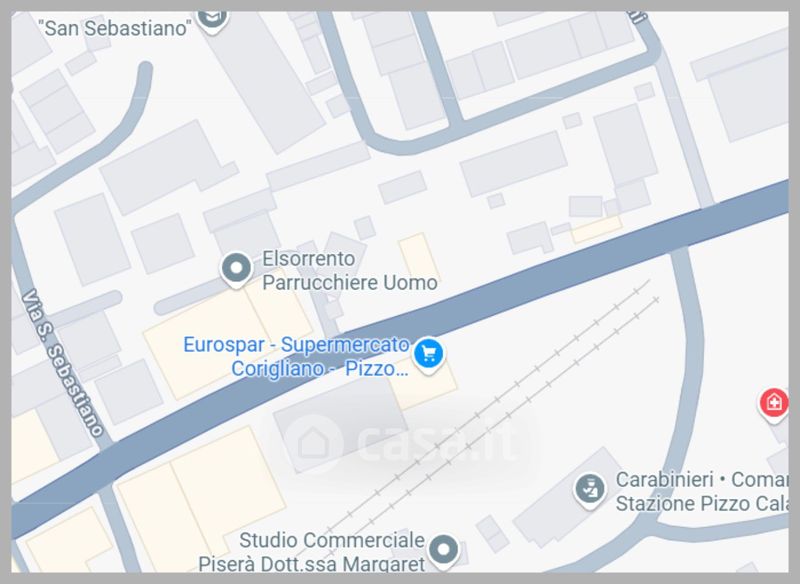The image size is (800, 584).
Task: Select the Via S. Sebastiano street label
Action: pos(62,363)
